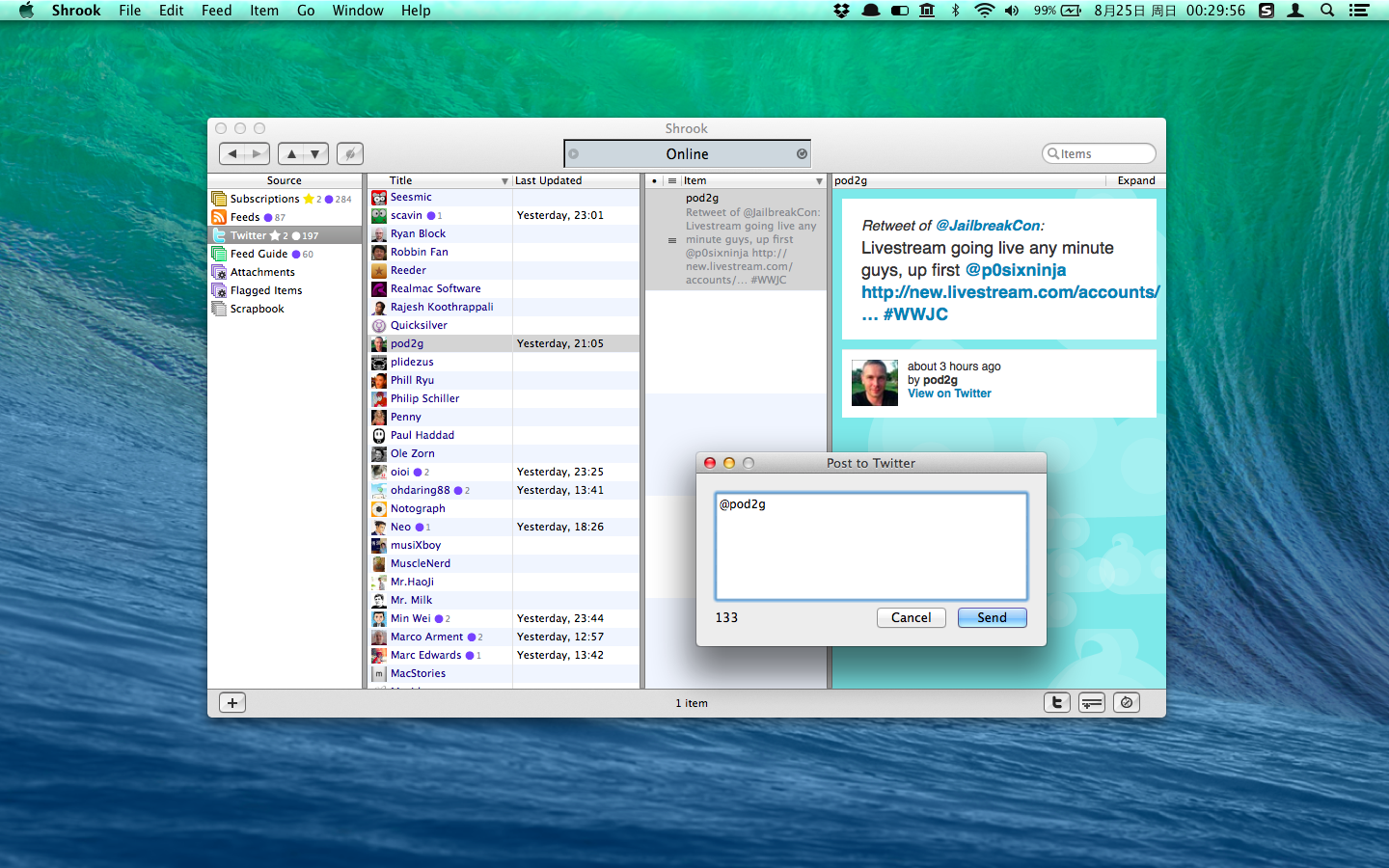1389x868 pixels.
Task: Select Attachments in the Source list
Action: click(x=285, y=272)
